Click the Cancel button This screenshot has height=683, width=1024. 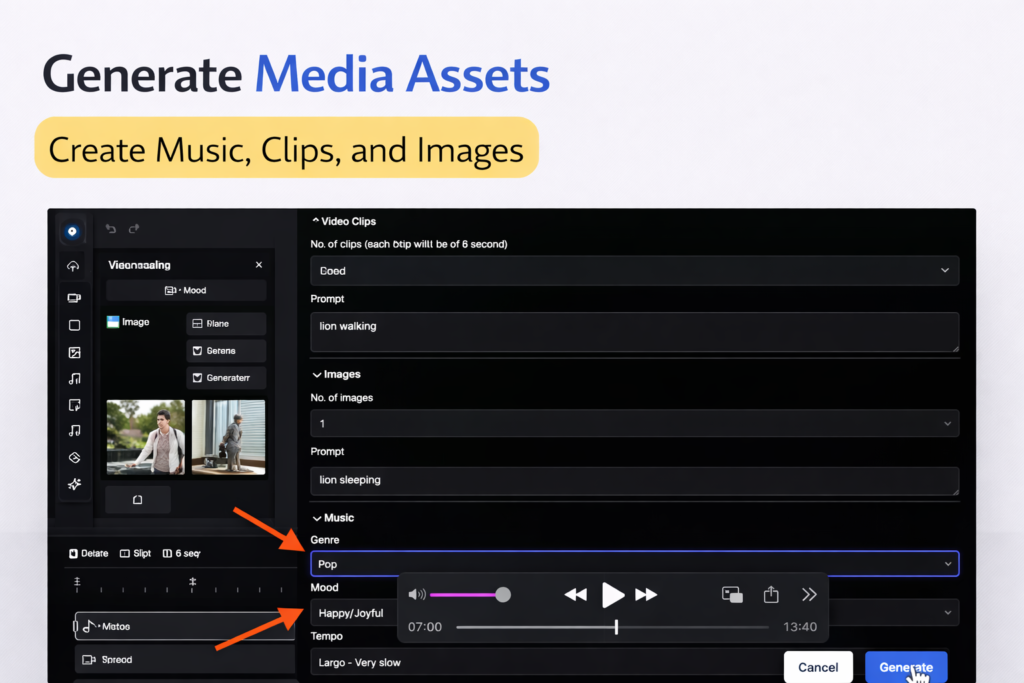point(818,667)
